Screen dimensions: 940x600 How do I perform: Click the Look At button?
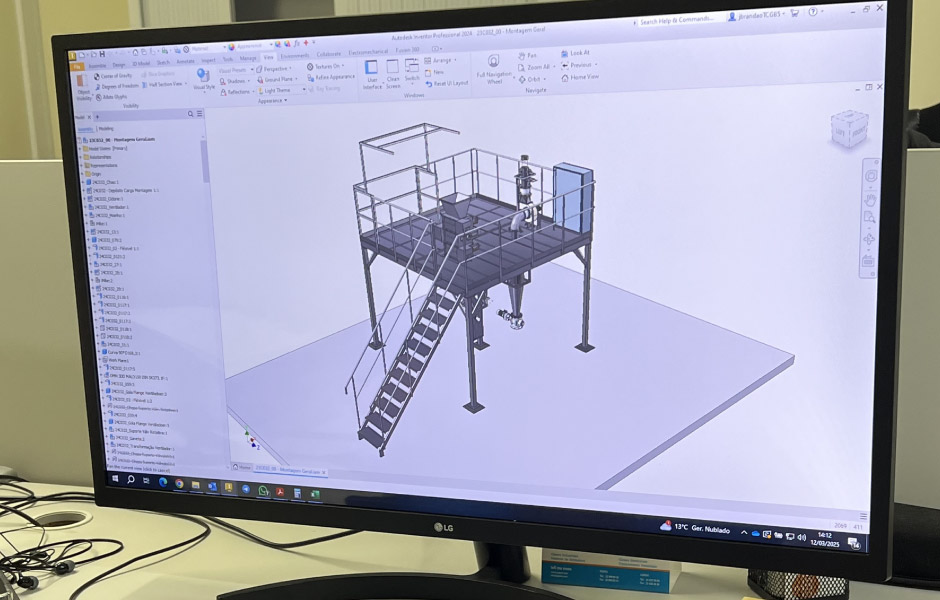click(579, 53)
